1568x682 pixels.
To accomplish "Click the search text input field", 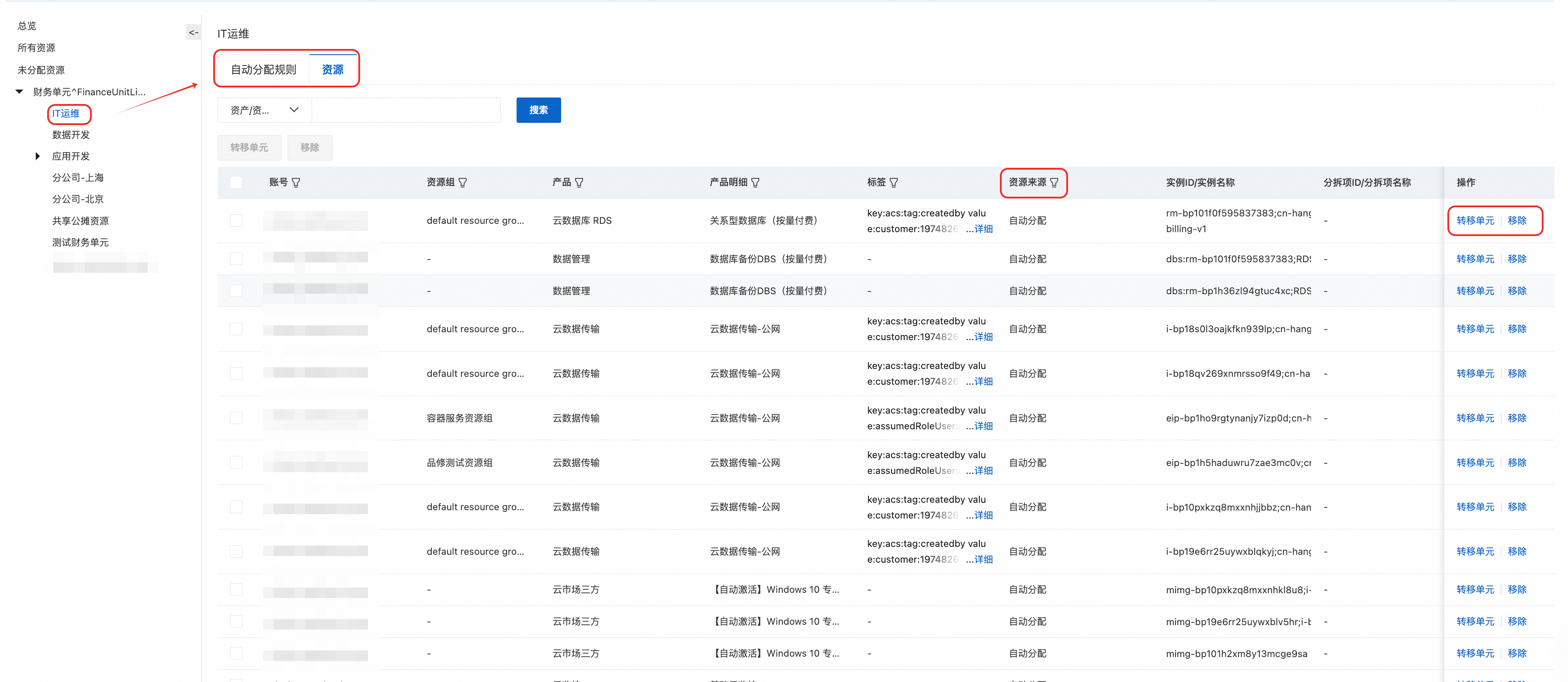I will (x=406, y=110).
